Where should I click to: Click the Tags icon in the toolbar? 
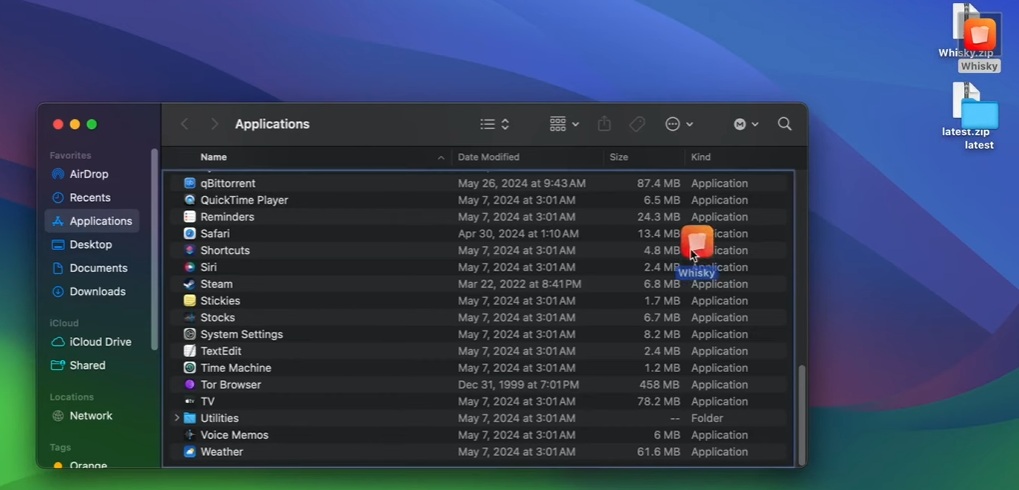coord(637,124)
